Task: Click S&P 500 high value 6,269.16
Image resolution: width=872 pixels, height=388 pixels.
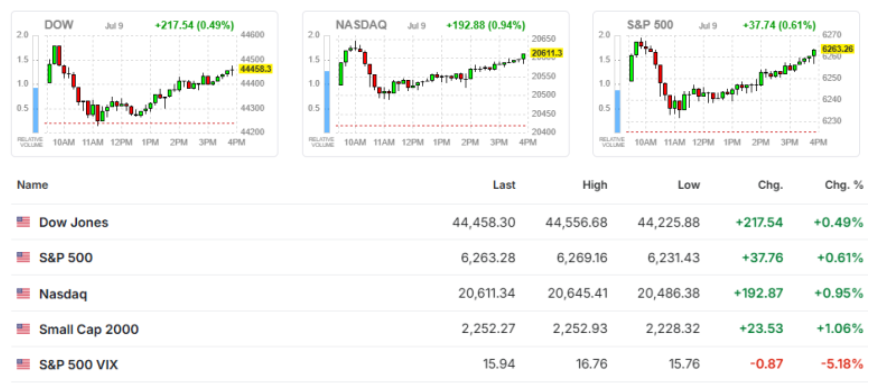Action: pos(581,258)
